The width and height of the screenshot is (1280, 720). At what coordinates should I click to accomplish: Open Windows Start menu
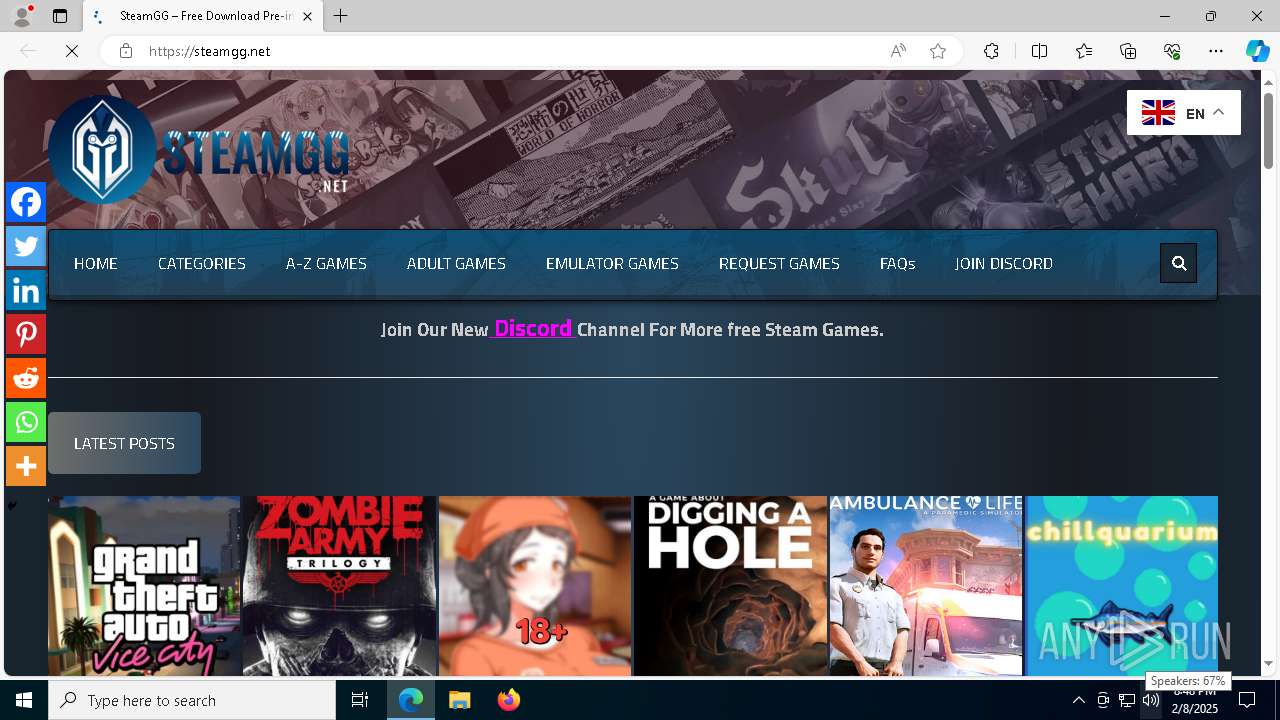pyautogui.click(x=24, y=700)
